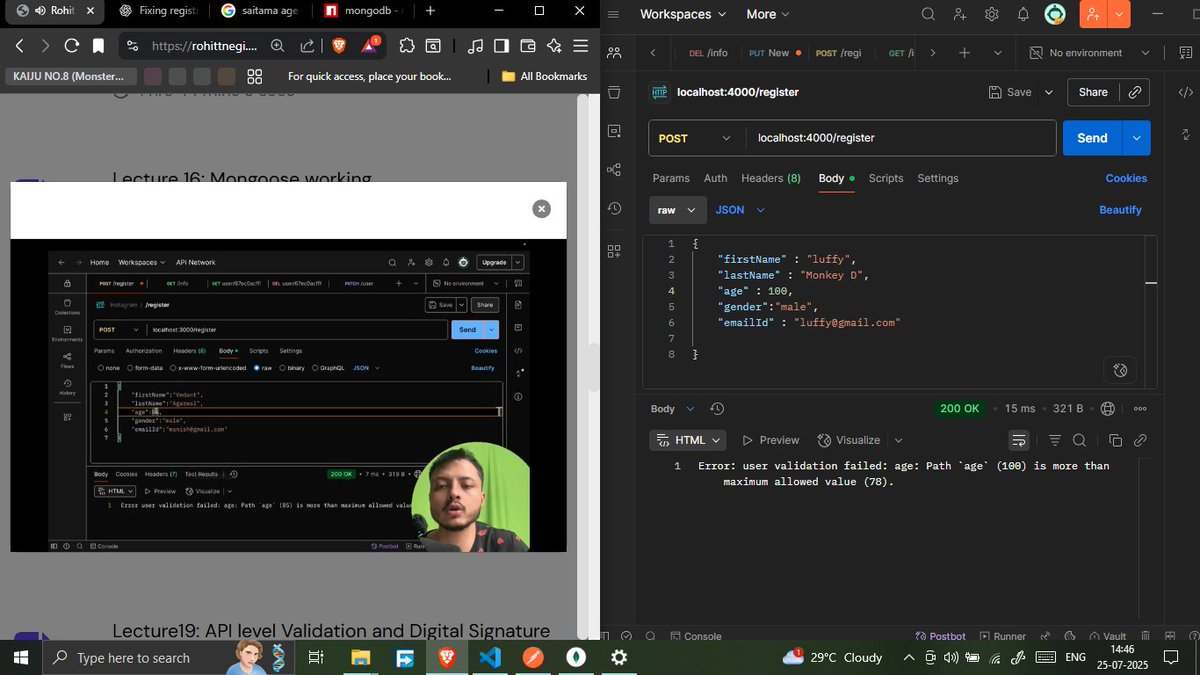This screenshot has height=675, width=1200.
Task: Open the Headers (8) tab
Action: pos(771,178)
